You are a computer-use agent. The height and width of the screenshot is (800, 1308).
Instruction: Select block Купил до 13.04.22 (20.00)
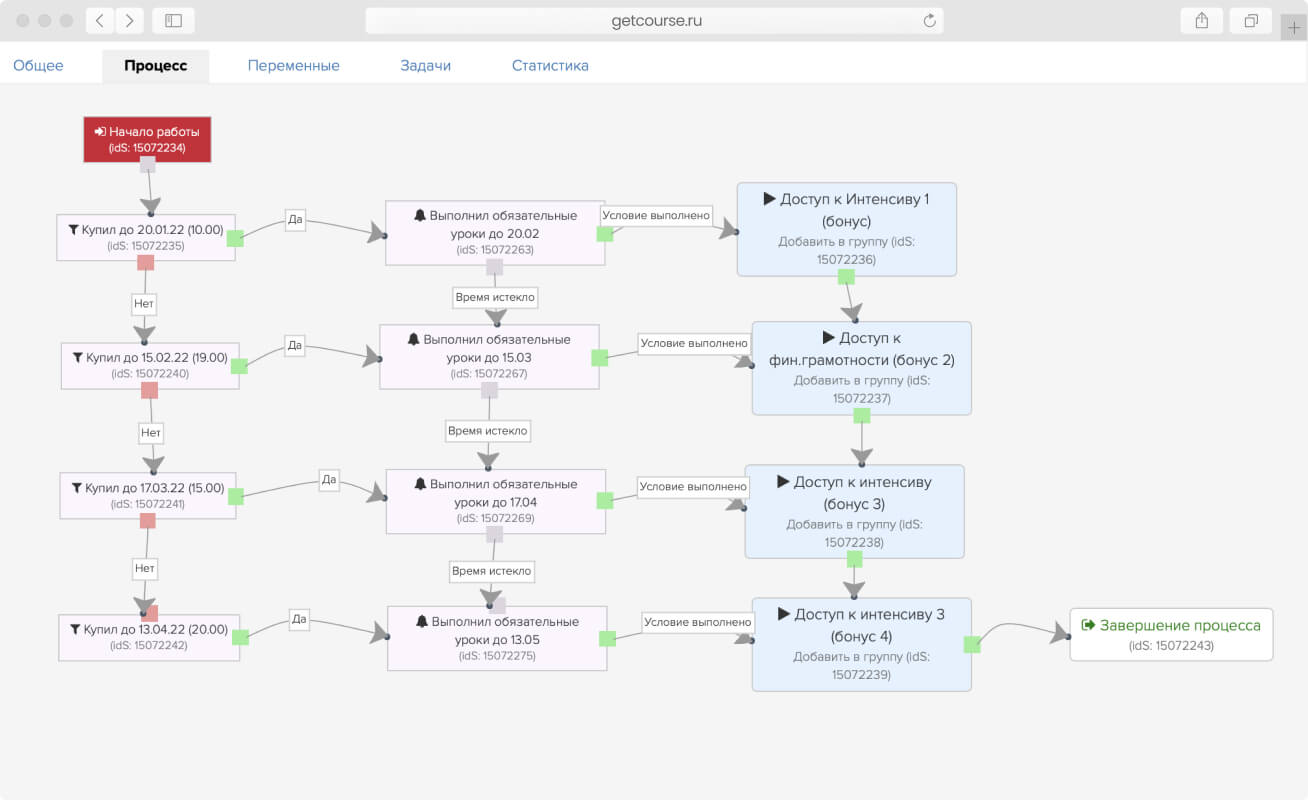(x=148, y=637)
